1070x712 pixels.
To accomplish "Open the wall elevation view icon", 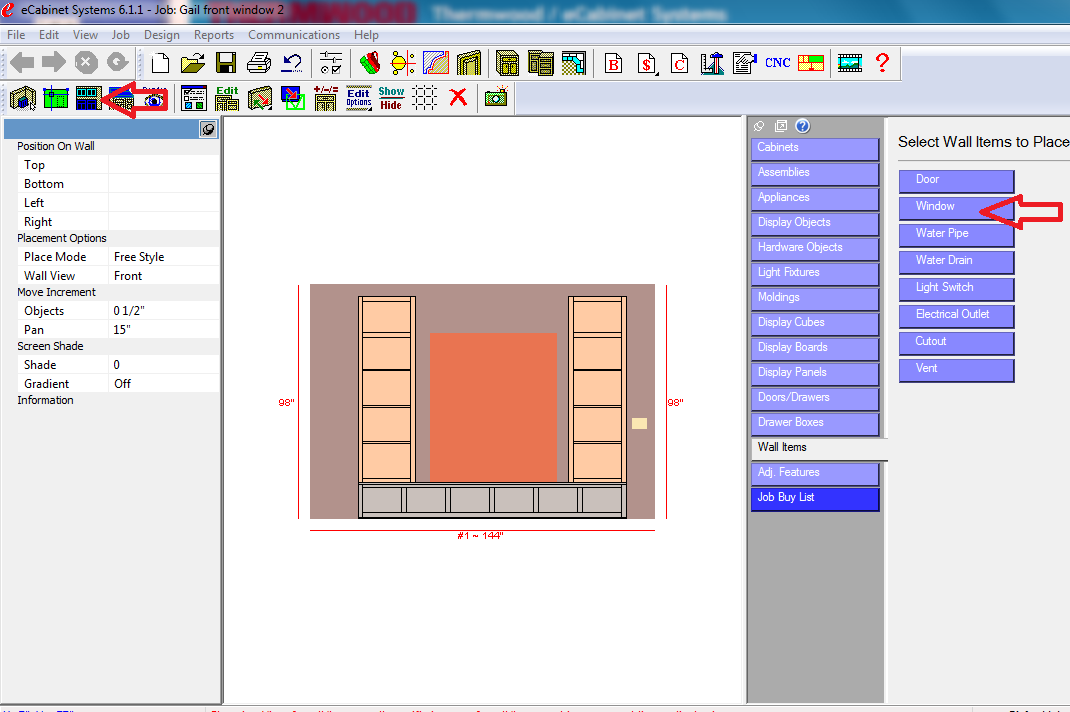I will tap(89, 98).
